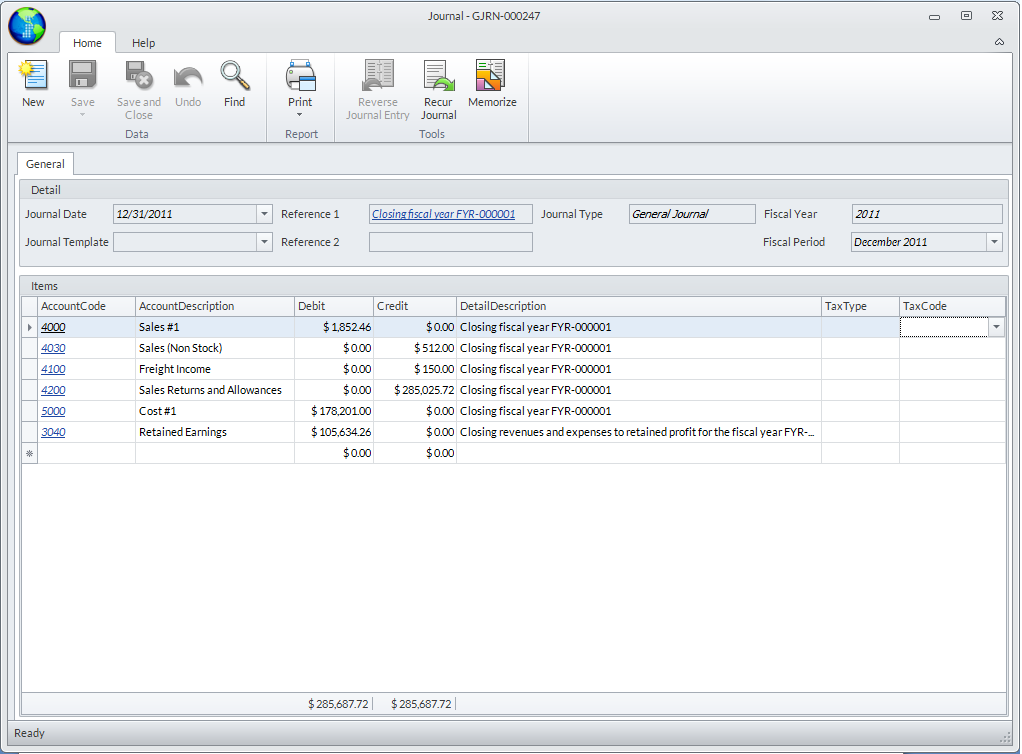Click the New journal icon
Image resolution: width=1022 pixels, height=754 pixels.
tap(33, 76)
